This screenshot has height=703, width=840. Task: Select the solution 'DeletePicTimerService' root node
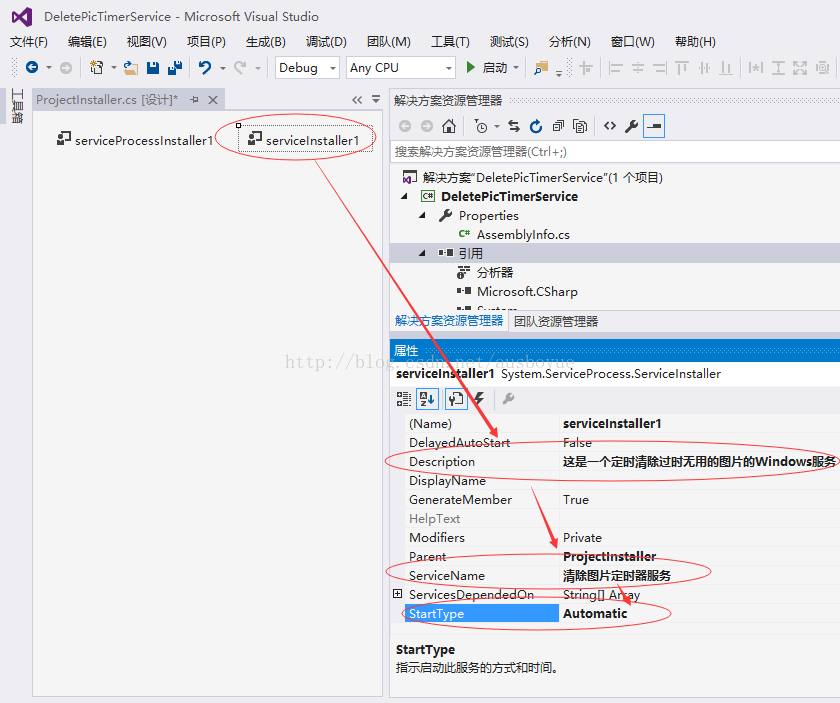[542, 177]
